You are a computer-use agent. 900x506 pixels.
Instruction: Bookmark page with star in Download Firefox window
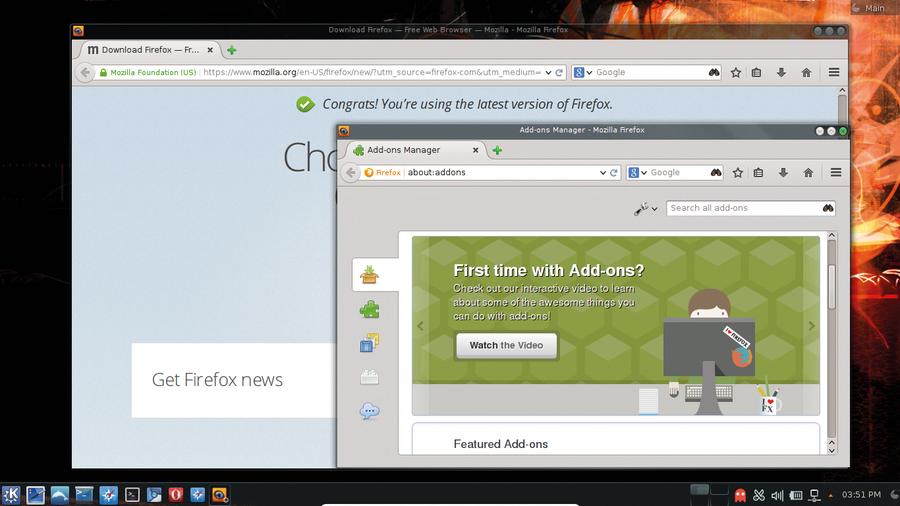click(x=736, y=73)
